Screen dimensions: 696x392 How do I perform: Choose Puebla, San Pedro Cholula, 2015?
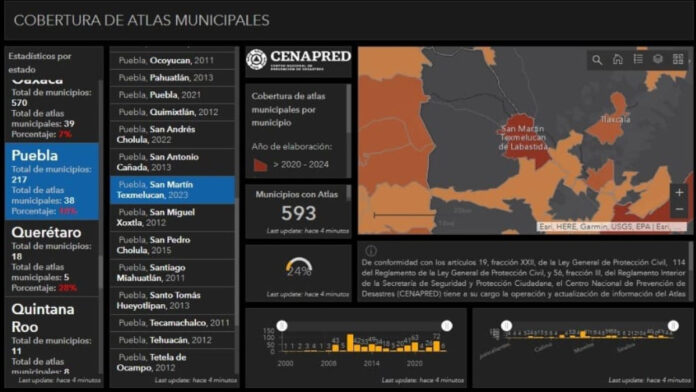pyautogui.click(x=172, y=245)
